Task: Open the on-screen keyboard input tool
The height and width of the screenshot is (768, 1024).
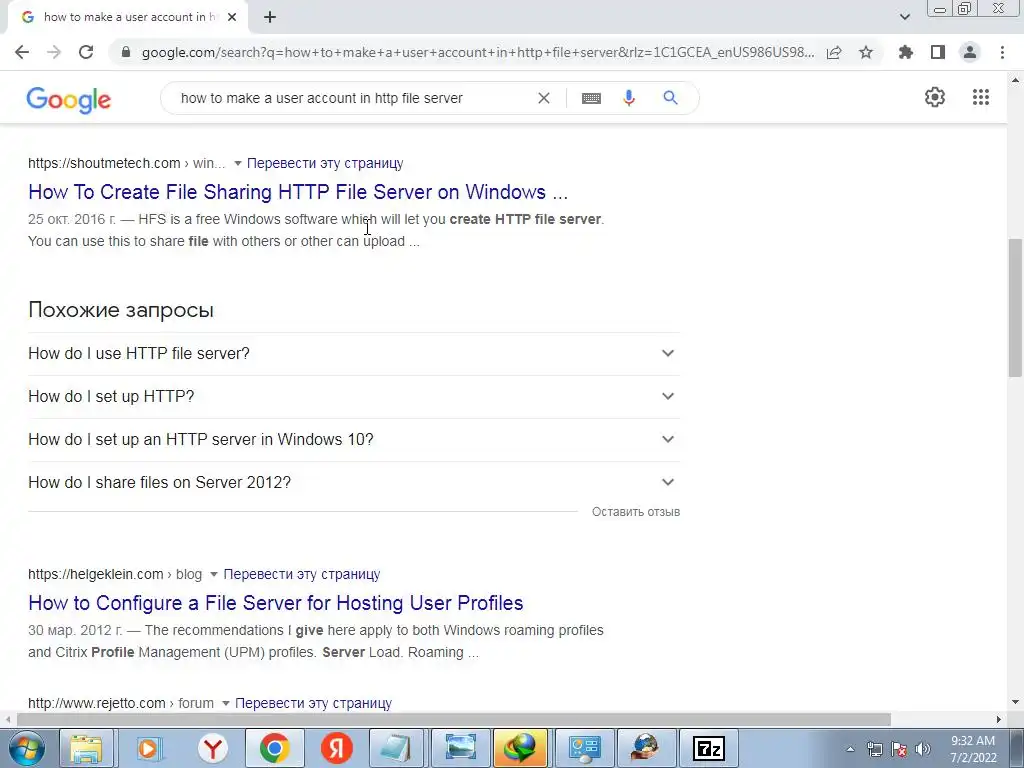Action: [x=591, y=98]
